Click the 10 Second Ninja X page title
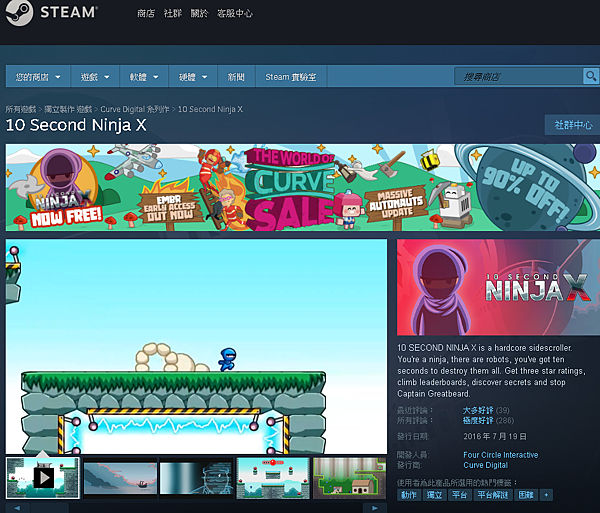This screenshot has height=513, width=600. tap(76, 125)
